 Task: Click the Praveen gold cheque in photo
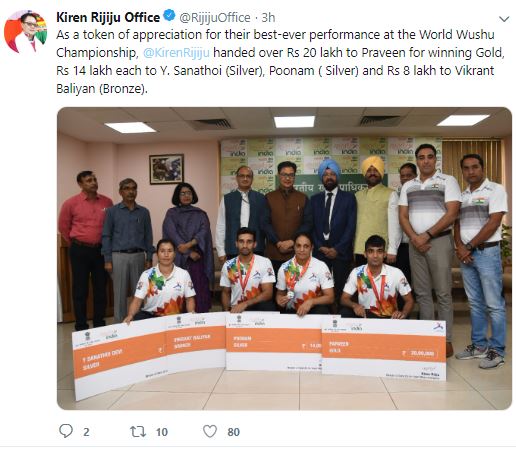tap(384, 348)
